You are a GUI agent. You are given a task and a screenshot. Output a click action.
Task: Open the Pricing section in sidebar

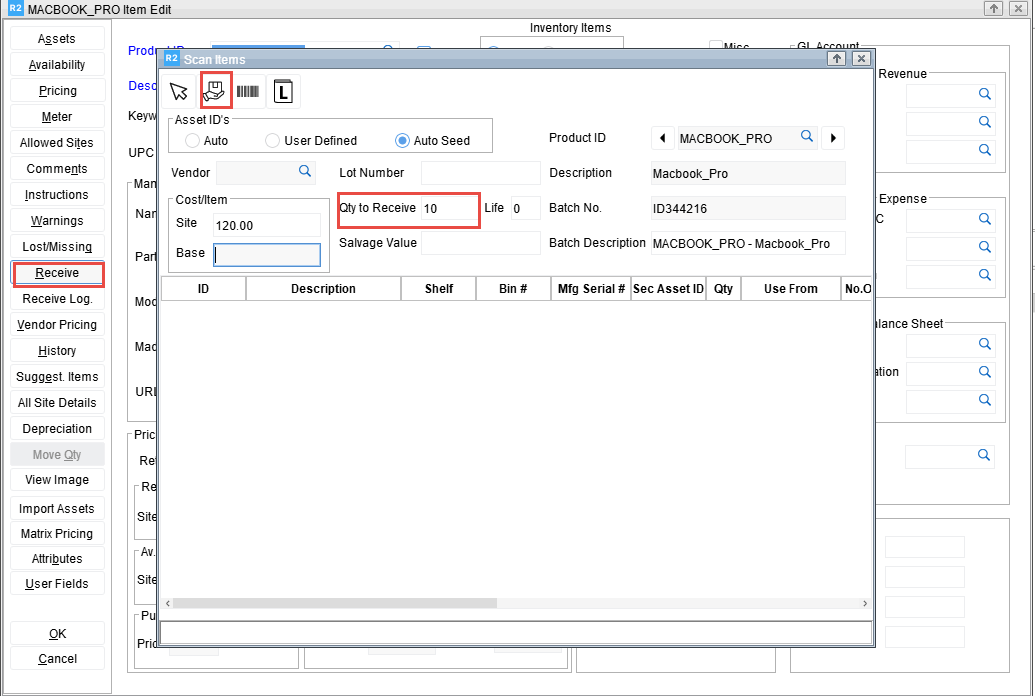coord(57,91)
